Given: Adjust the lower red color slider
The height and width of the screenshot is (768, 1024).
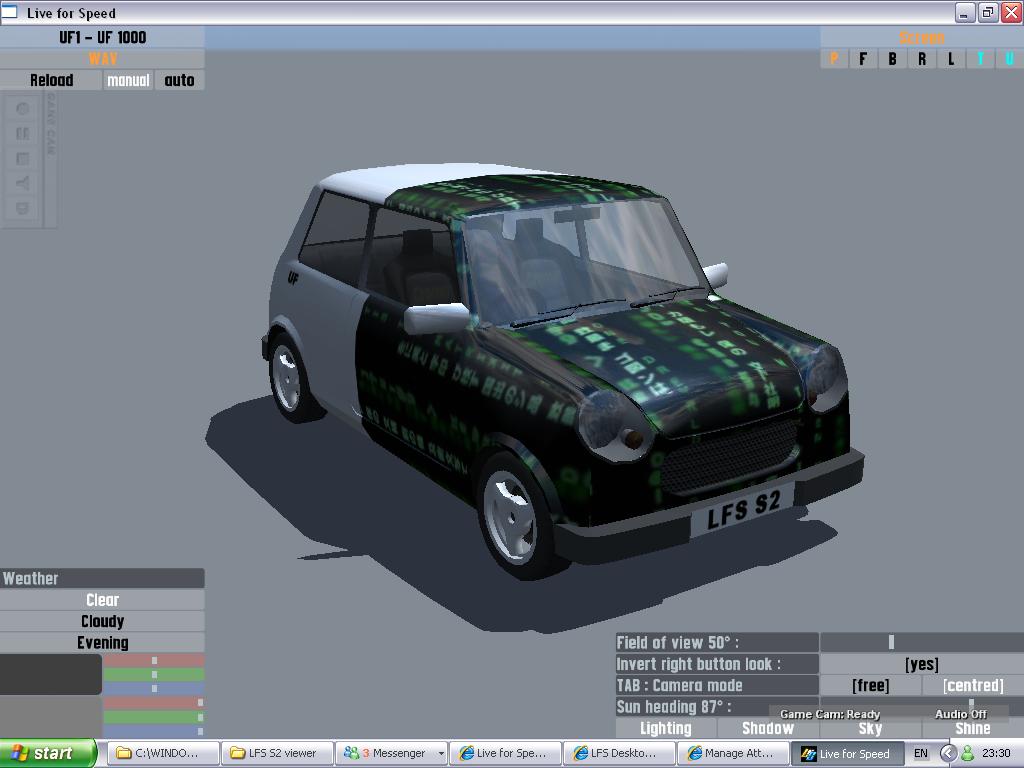Looking at the screenshot, I should coord(154,703).
